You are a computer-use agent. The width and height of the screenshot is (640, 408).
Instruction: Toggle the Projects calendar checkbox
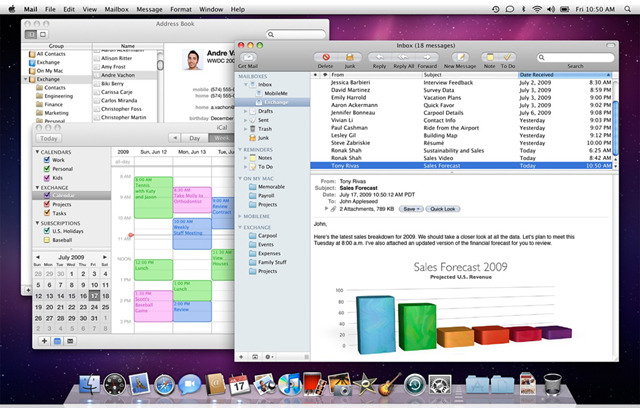[47, 204]
